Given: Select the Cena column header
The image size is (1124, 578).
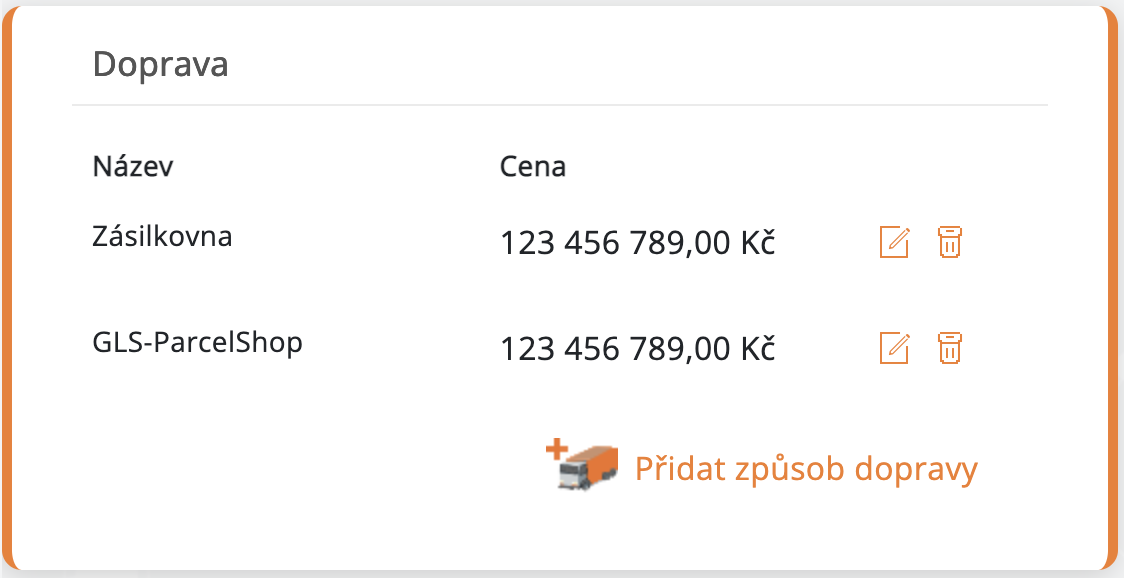Looking at the screenshot, I should coord(532,166).
